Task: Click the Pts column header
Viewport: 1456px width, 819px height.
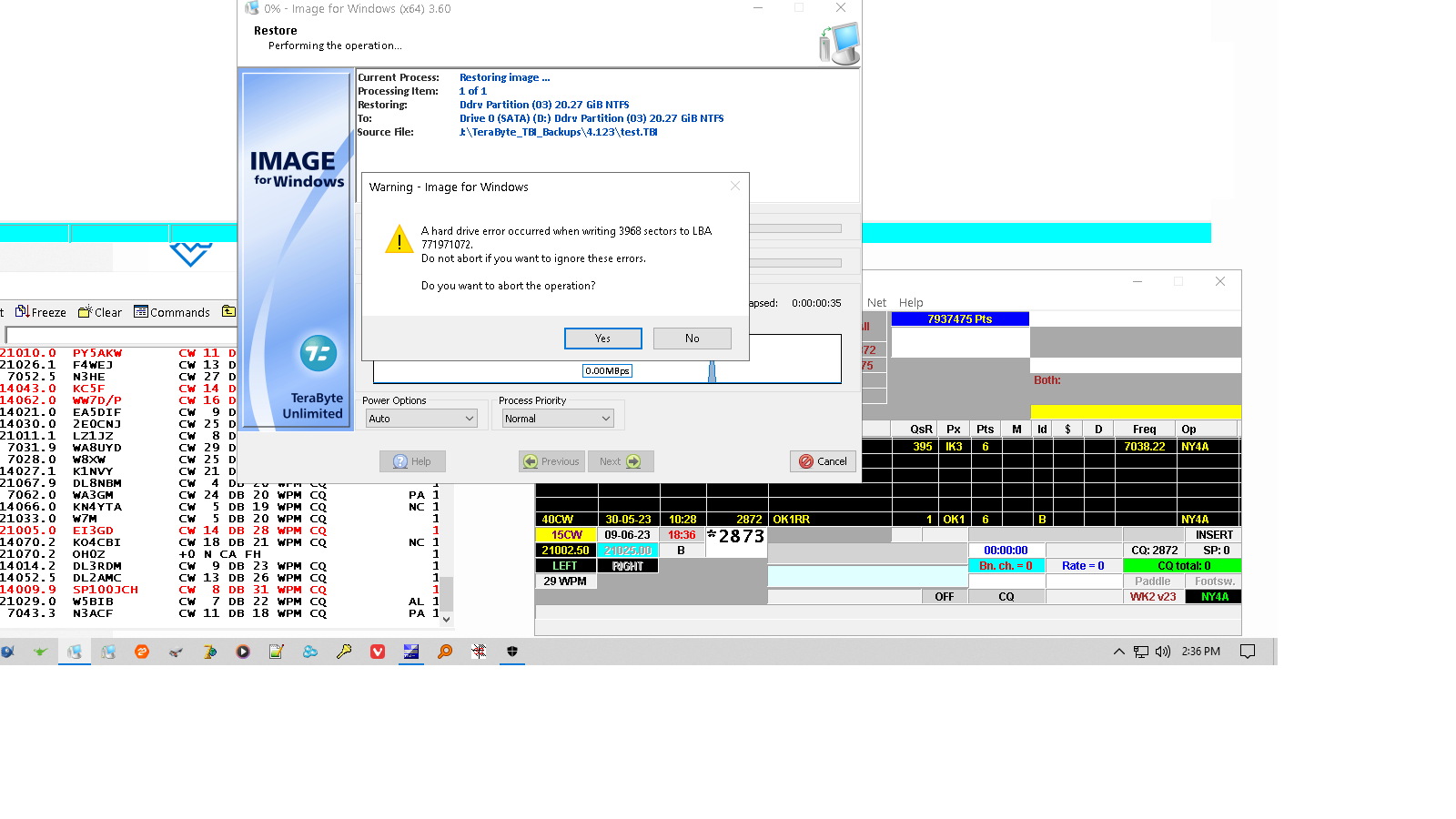Action: click(x=986, y=430)
